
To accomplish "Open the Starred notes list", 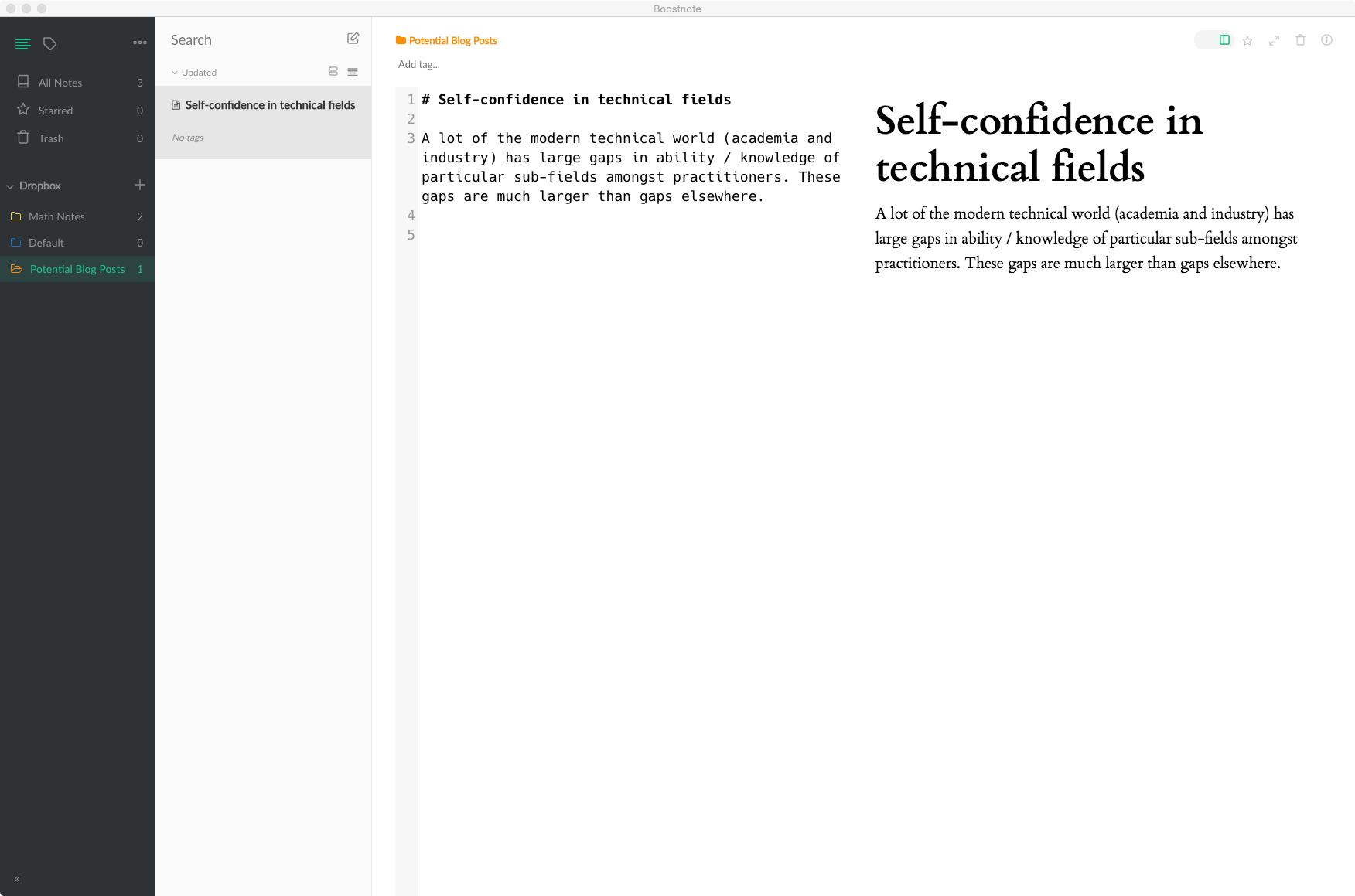I will 77,110.
